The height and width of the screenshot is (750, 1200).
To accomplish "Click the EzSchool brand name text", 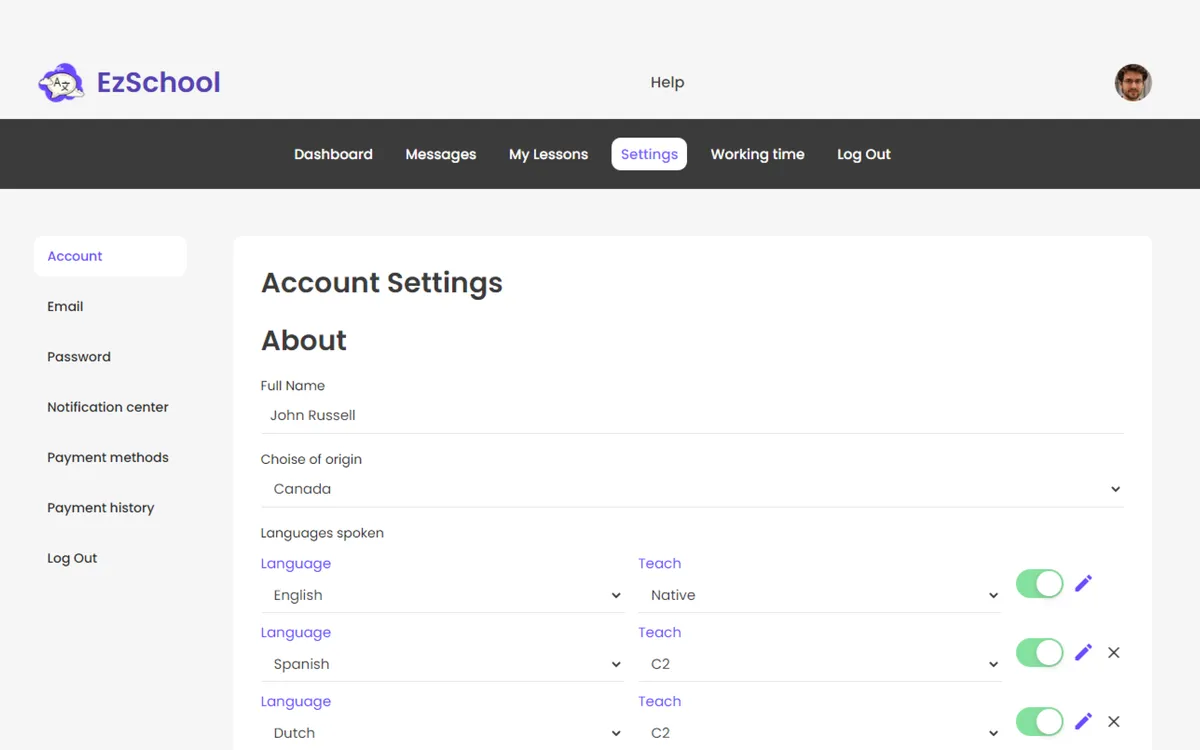I will [x=159, y=82].
